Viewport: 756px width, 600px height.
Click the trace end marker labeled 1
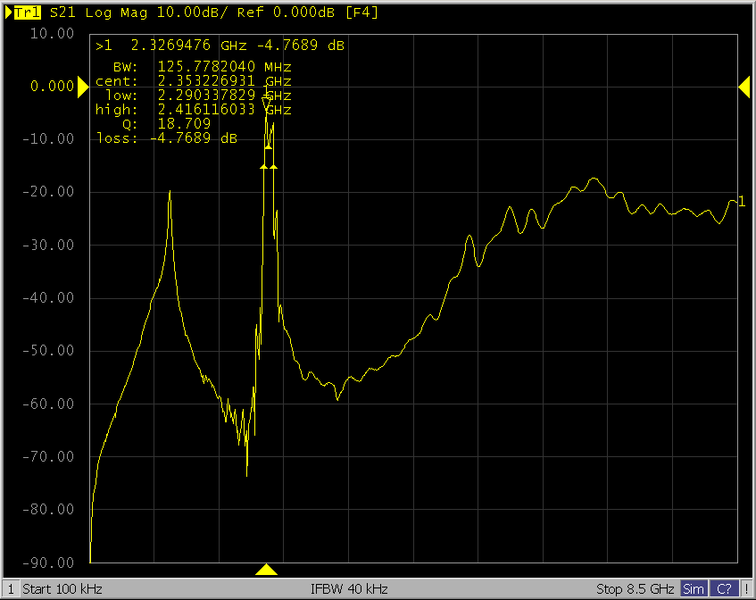[x=741, y=202]
